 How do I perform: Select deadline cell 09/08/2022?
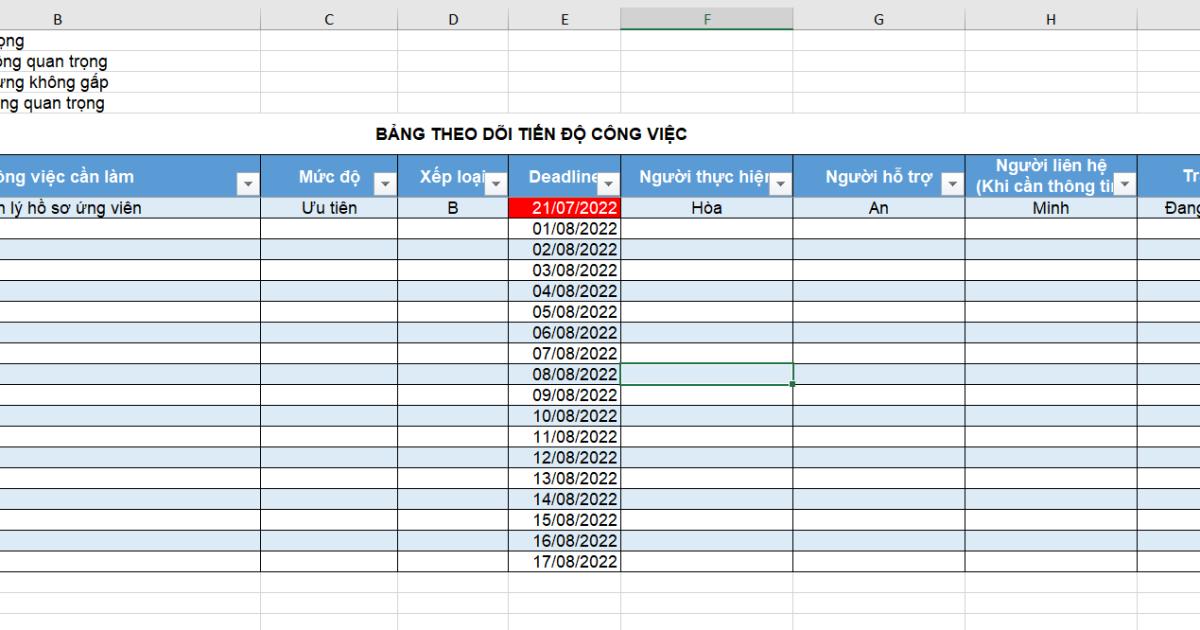tap(565, 395)
